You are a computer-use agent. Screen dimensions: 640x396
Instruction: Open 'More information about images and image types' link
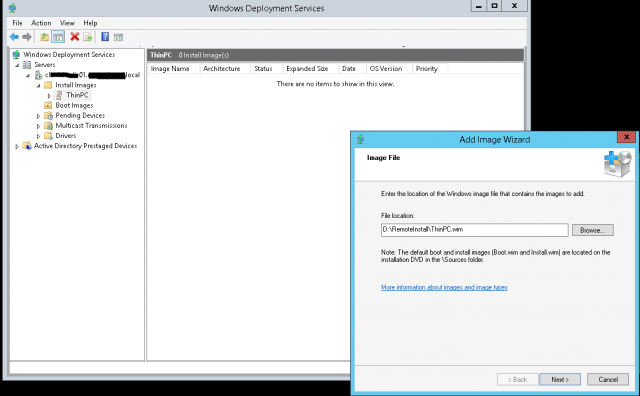(444, 287)
